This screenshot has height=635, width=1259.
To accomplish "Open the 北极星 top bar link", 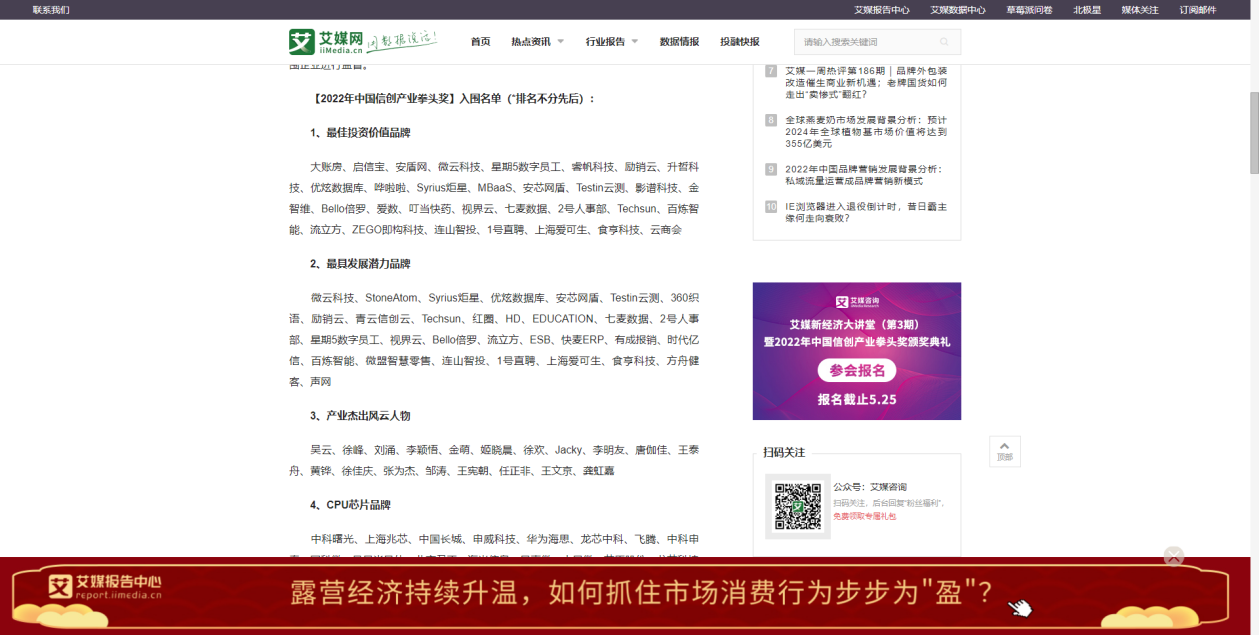I will pyautogui.click(x=1087, y=10).
